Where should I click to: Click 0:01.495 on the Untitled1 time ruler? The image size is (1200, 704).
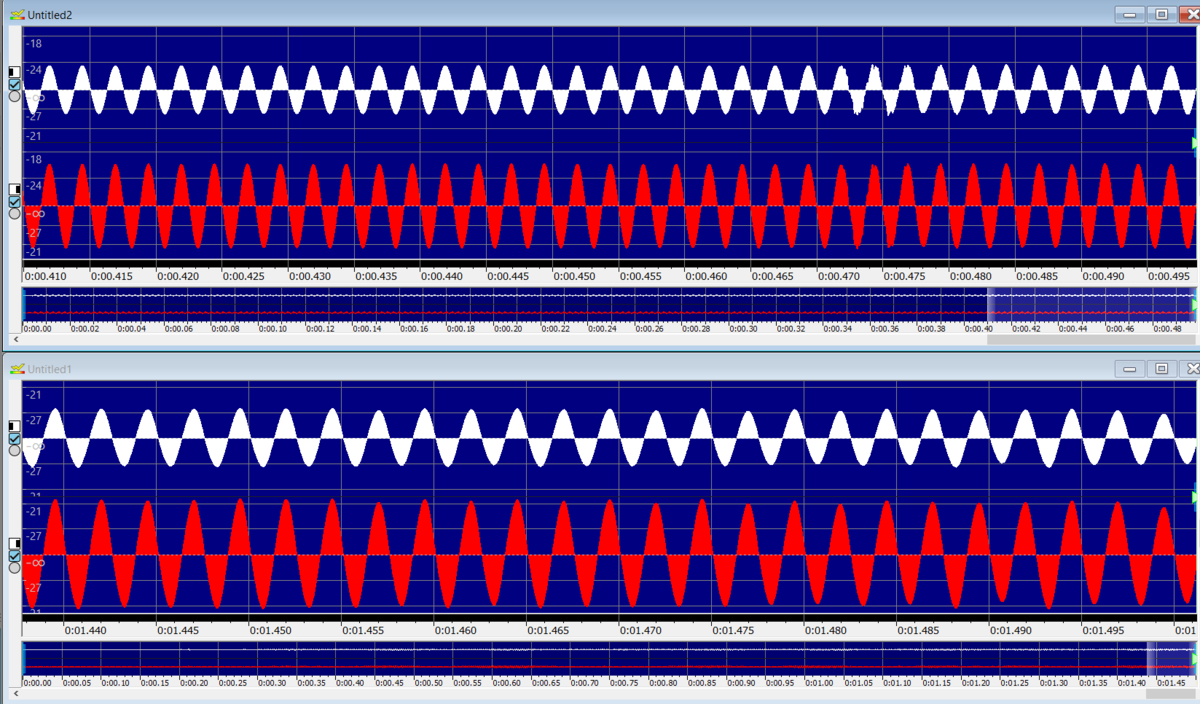click(x=1104, y=630)
